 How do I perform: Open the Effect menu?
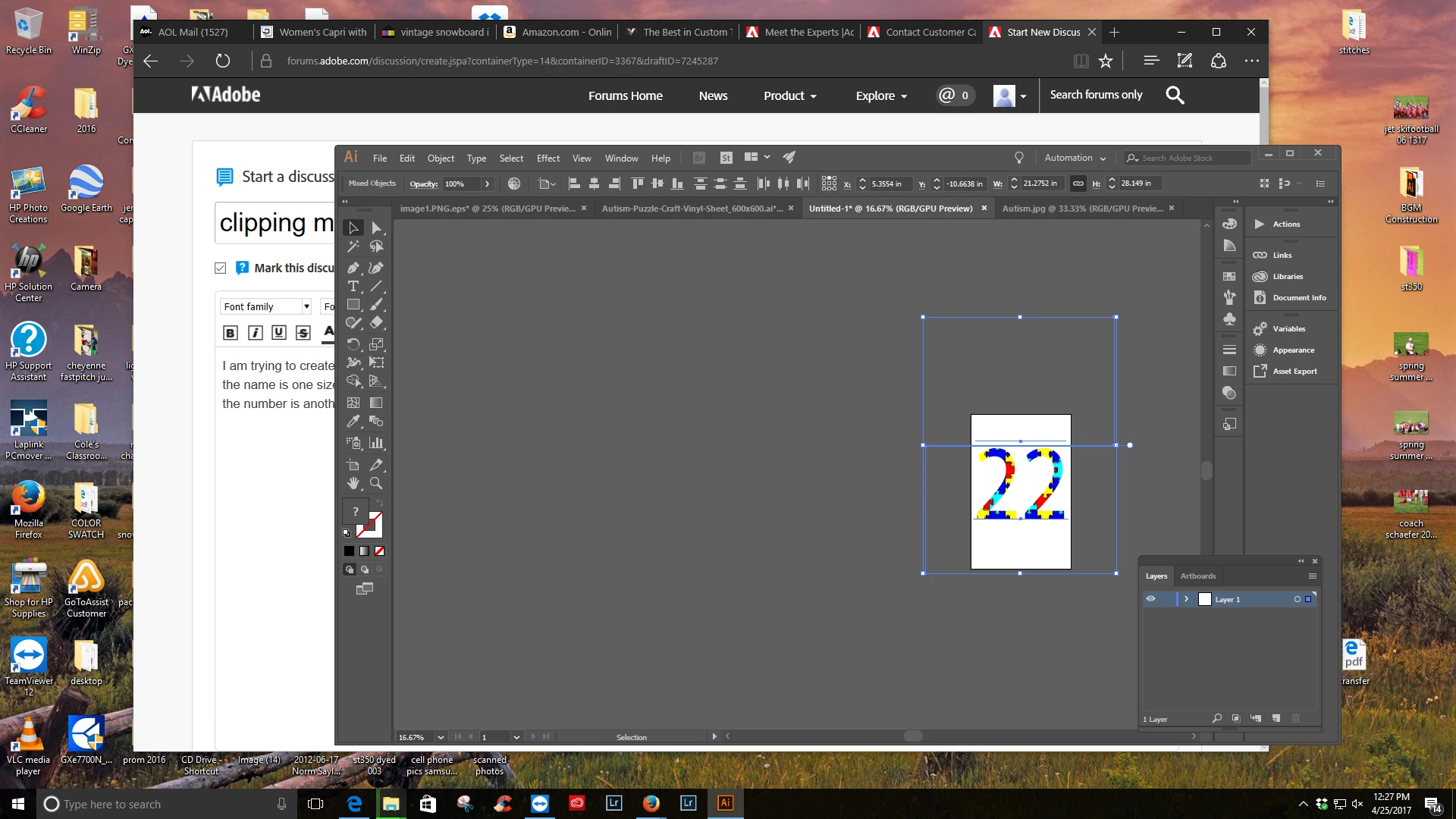(548, 158)
